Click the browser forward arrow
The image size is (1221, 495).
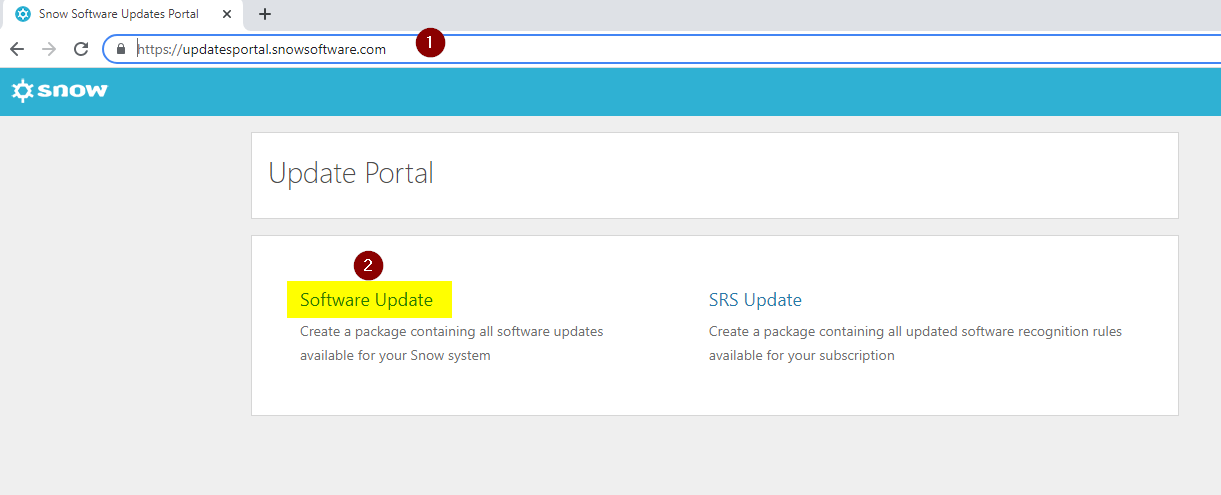point(49,48)
